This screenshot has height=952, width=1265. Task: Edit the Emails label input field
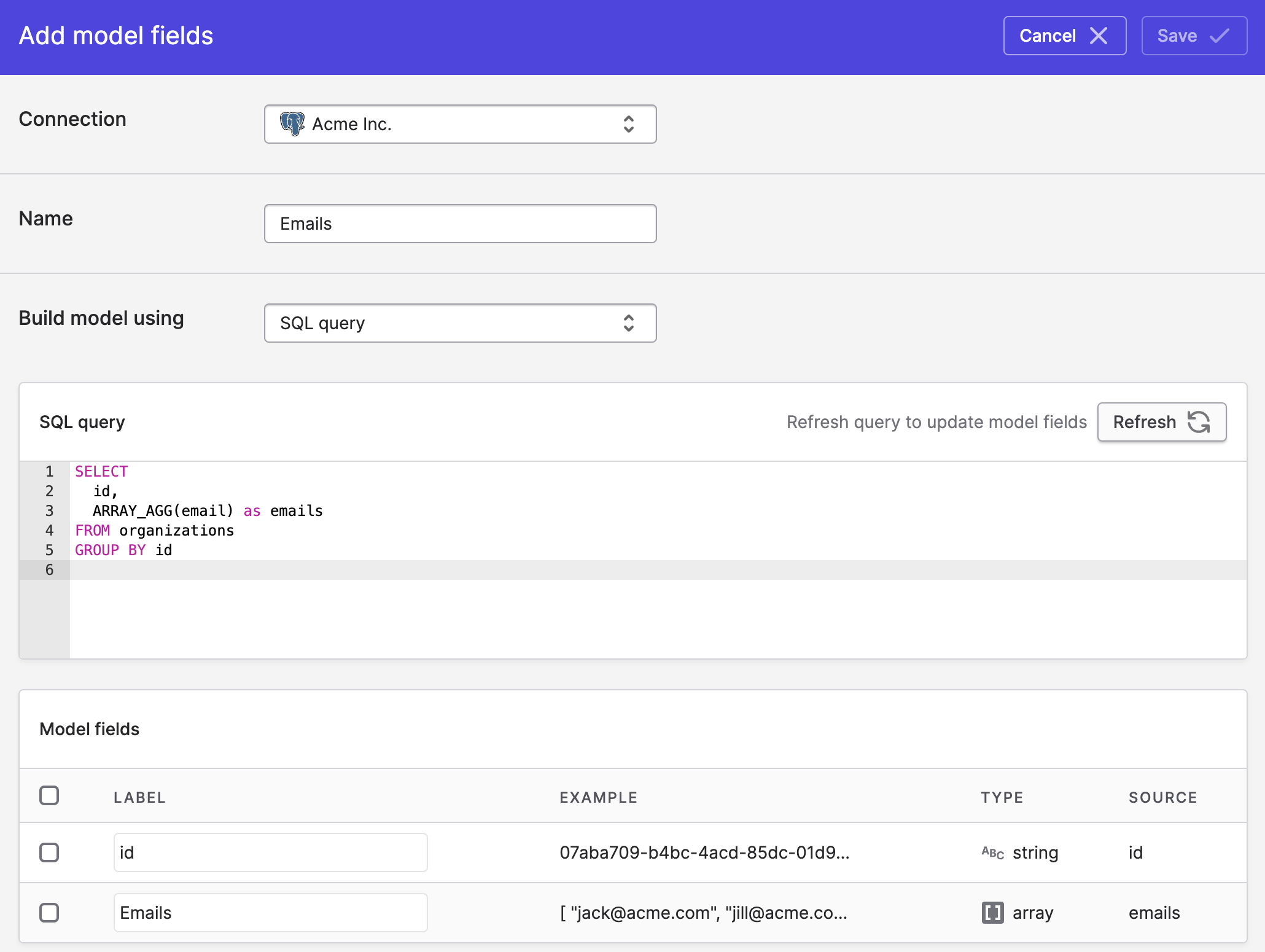pos(270,913)
